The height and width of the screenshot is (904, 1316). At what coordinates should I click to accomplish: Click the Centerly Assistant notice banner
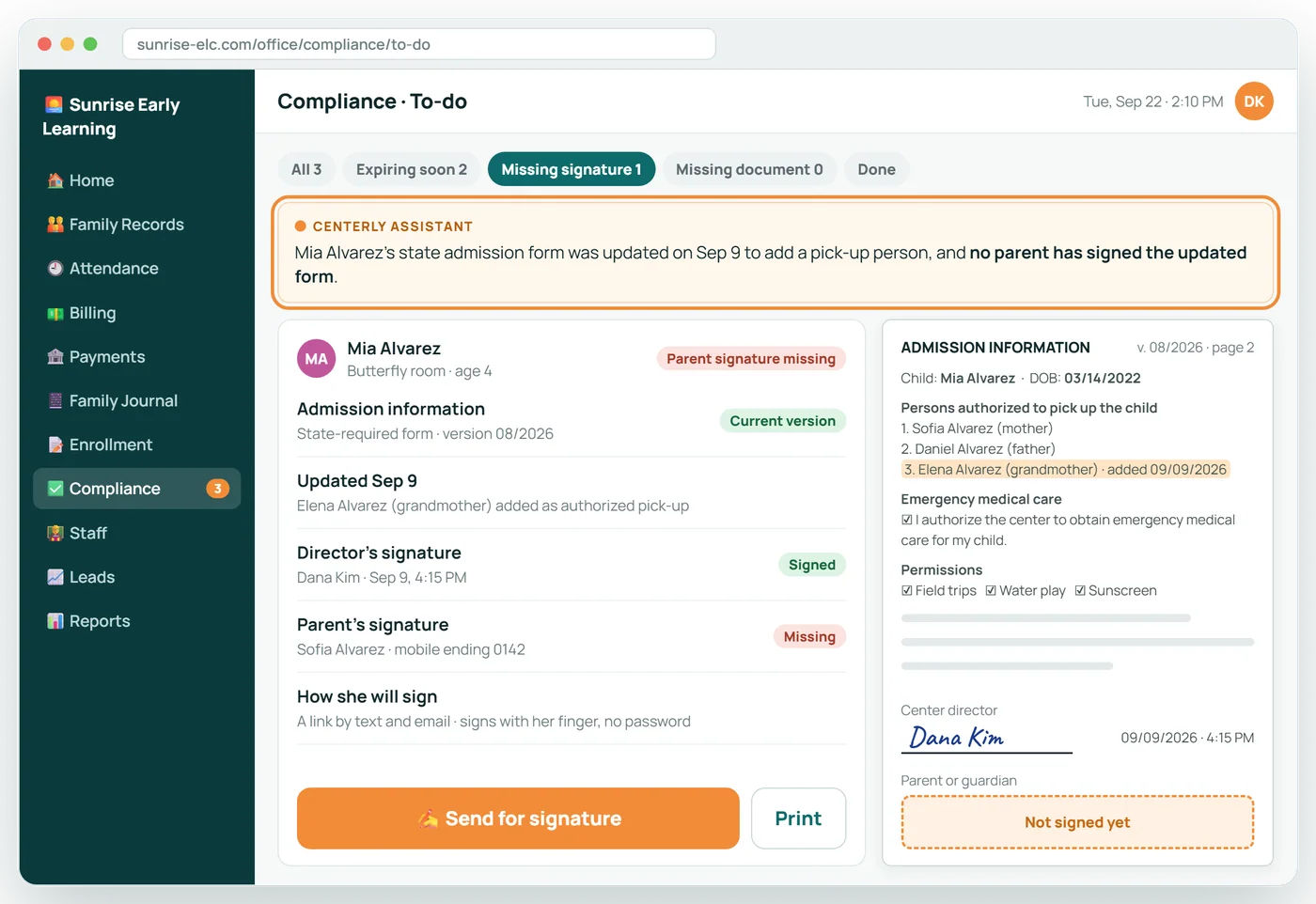point(775,252)
